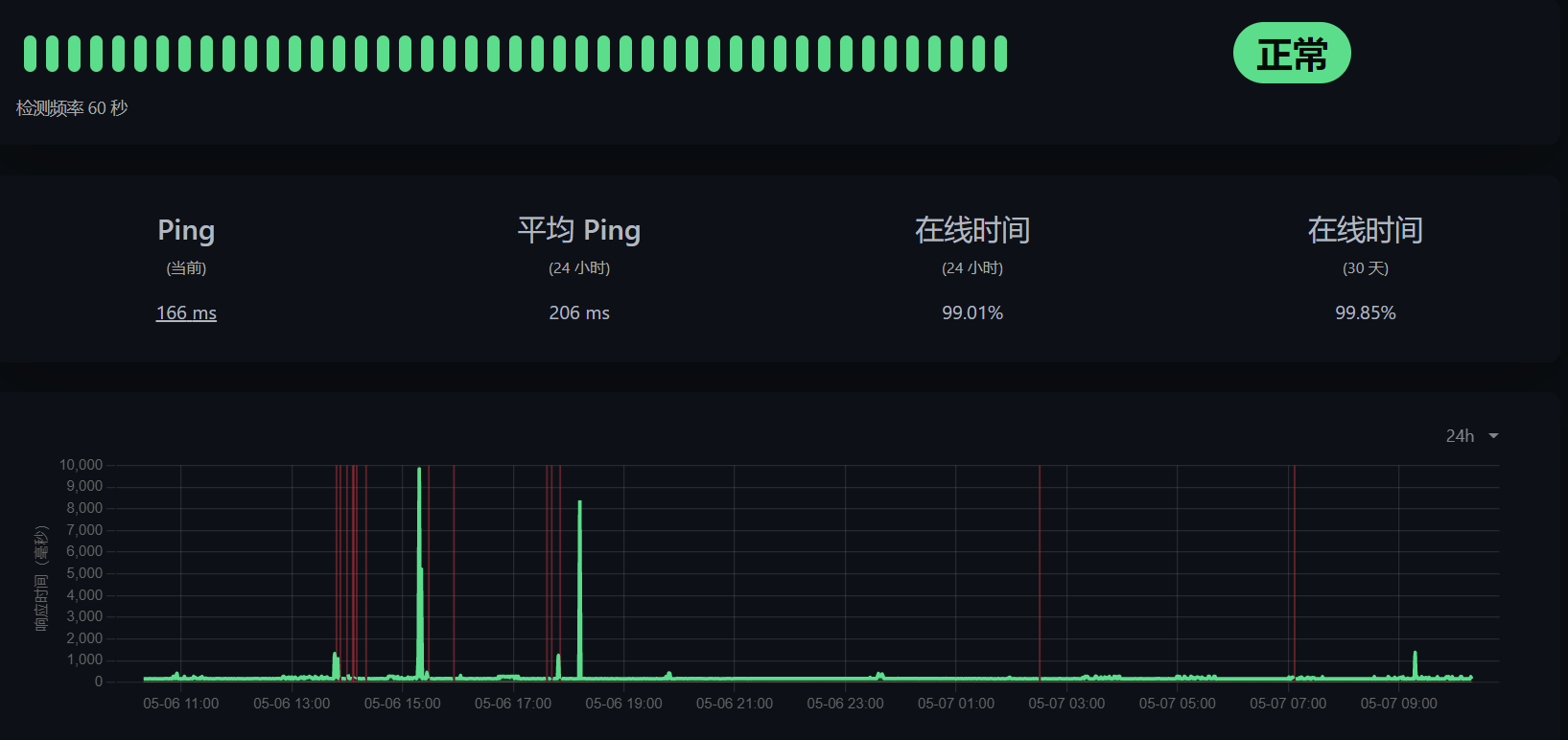The height and width of the screenshot is (740, 1568).
Task: Click the Ping heading above (当前)
Action: pyautogui.click(x=186, y=230)
